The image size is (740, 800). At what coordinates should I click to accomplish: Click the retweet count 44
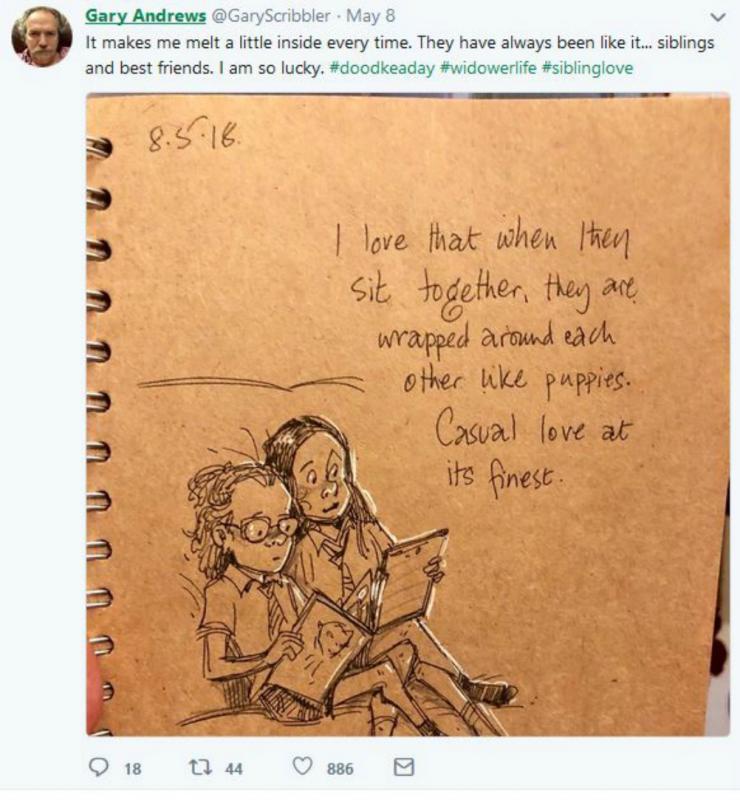tap(234, 769)
